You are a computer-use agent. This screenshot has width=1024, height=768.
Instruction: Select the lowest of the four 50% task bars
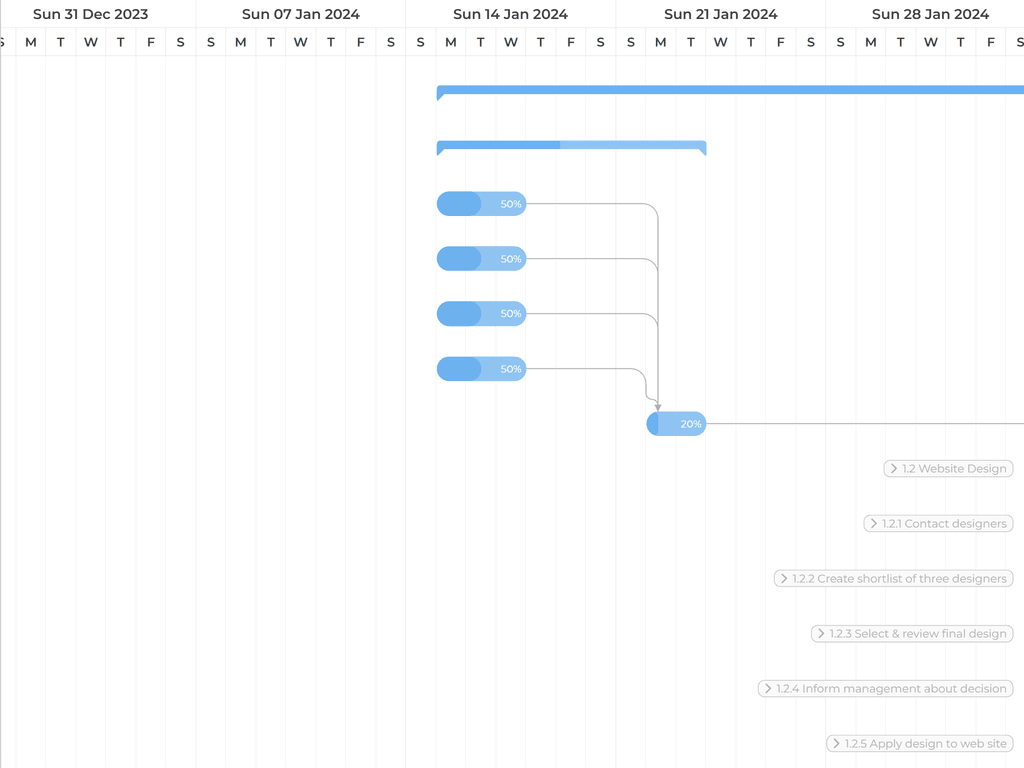[481, 369]
